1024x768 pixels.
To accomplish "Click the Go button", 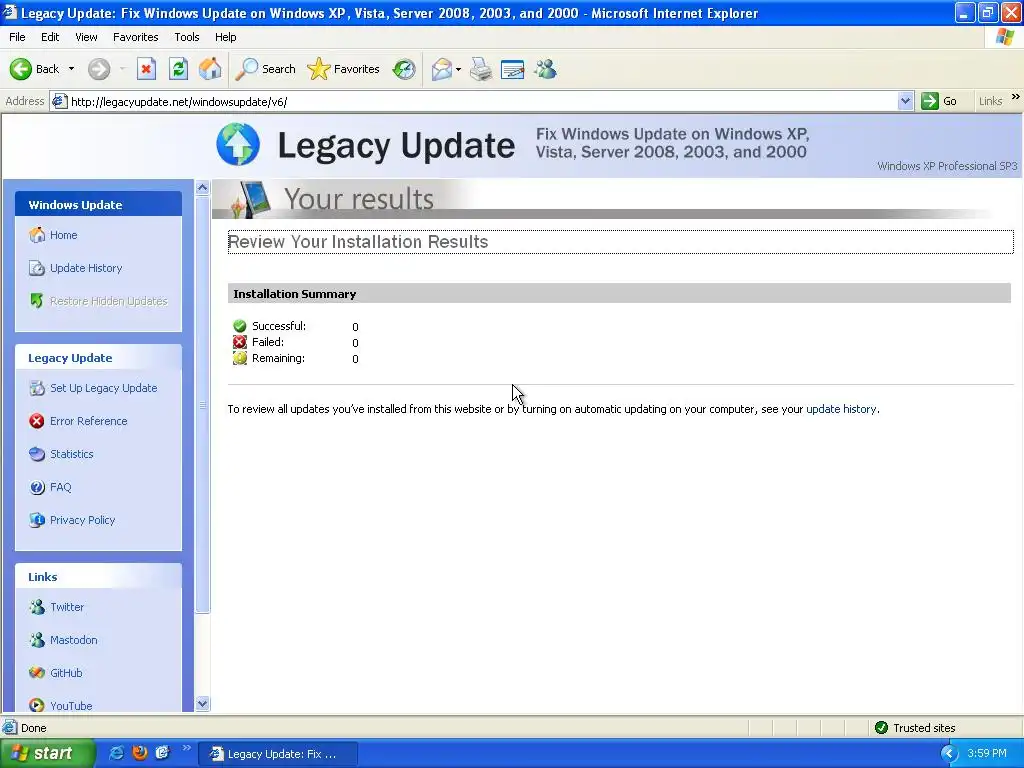I will click(939, 101).
